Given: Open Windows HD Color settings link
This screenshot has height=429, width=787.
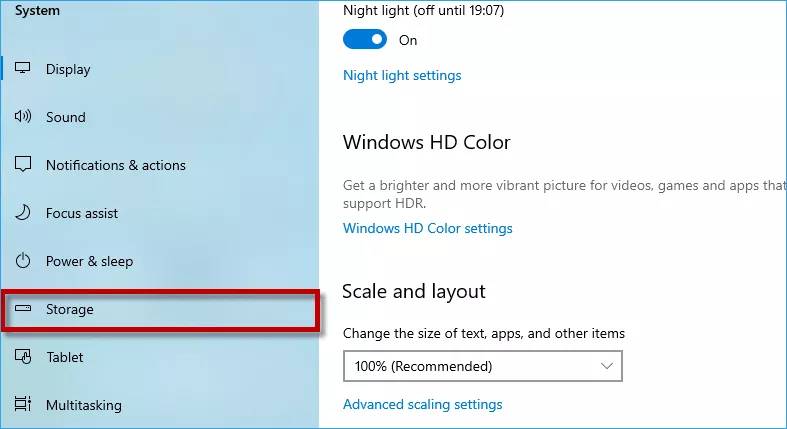Looking at the screenshot, I should tap(428, 228).
